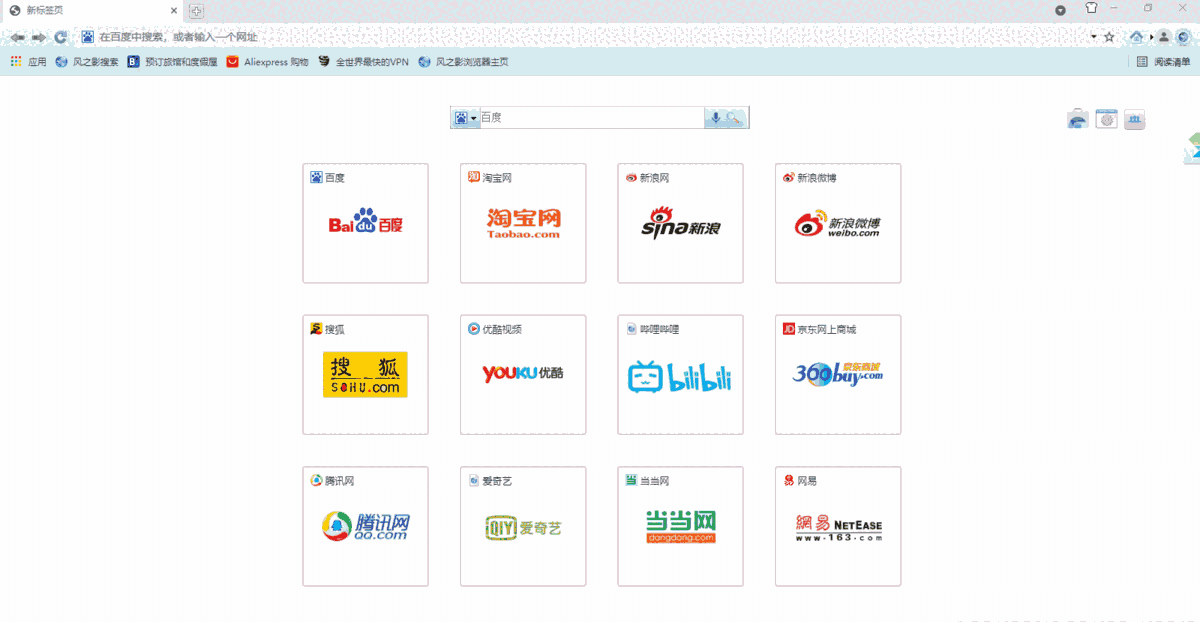Open 应用 apps bookmark
This screenshot has width=1200, height=622.
(x=28, y=62)
